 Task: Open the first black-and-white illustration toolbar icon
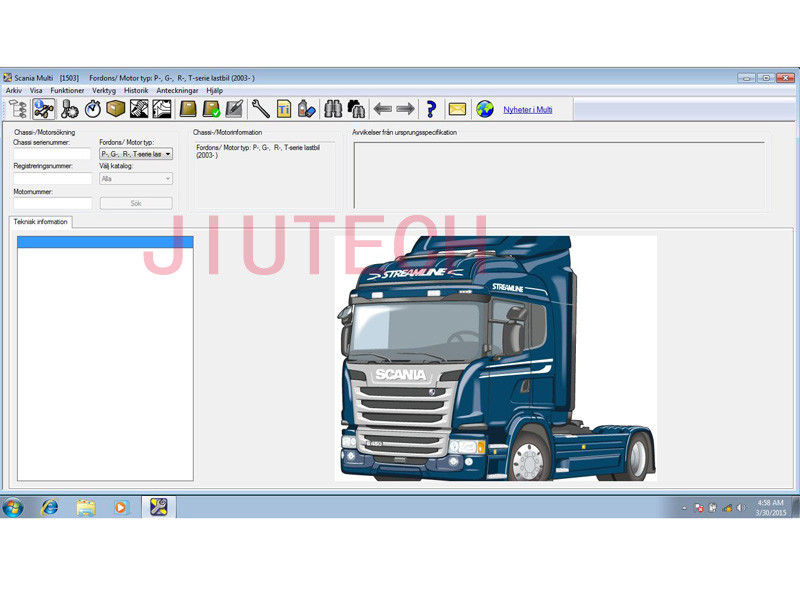[139, 109]
